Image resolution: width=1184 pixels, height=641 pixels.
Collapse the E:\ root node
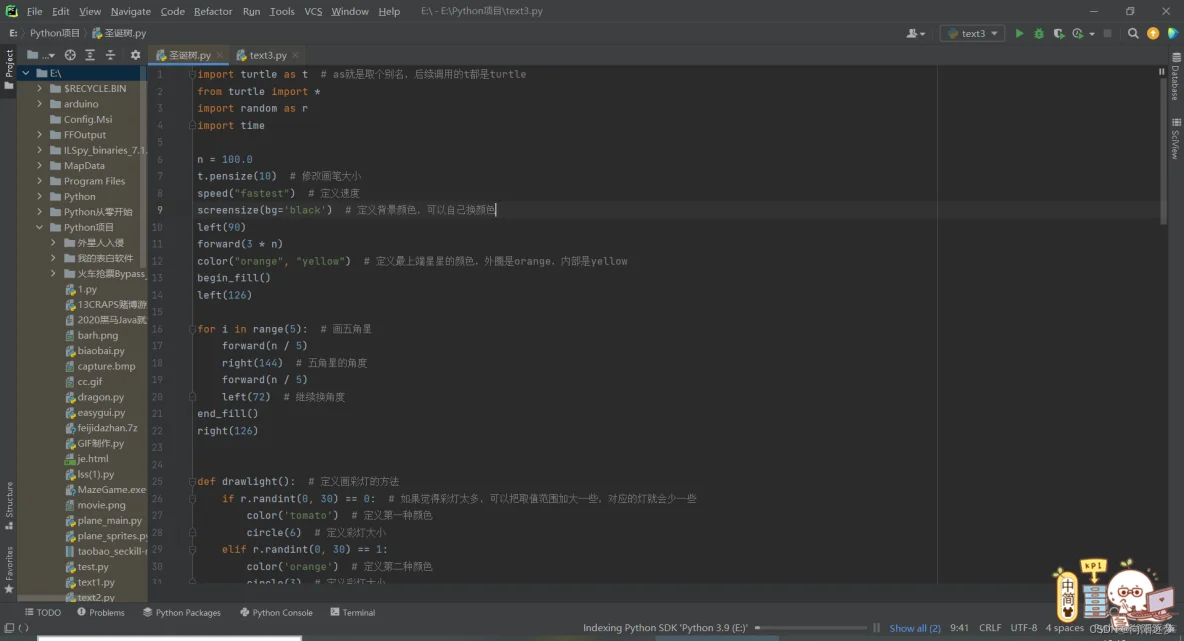click(x=26, y=73)
